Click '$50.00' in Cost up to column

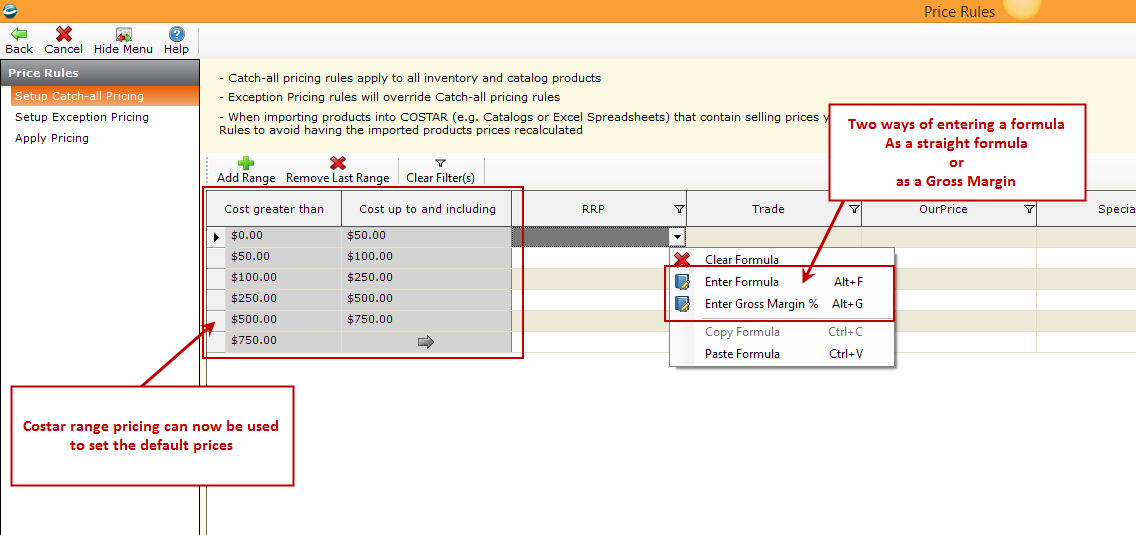427,236
